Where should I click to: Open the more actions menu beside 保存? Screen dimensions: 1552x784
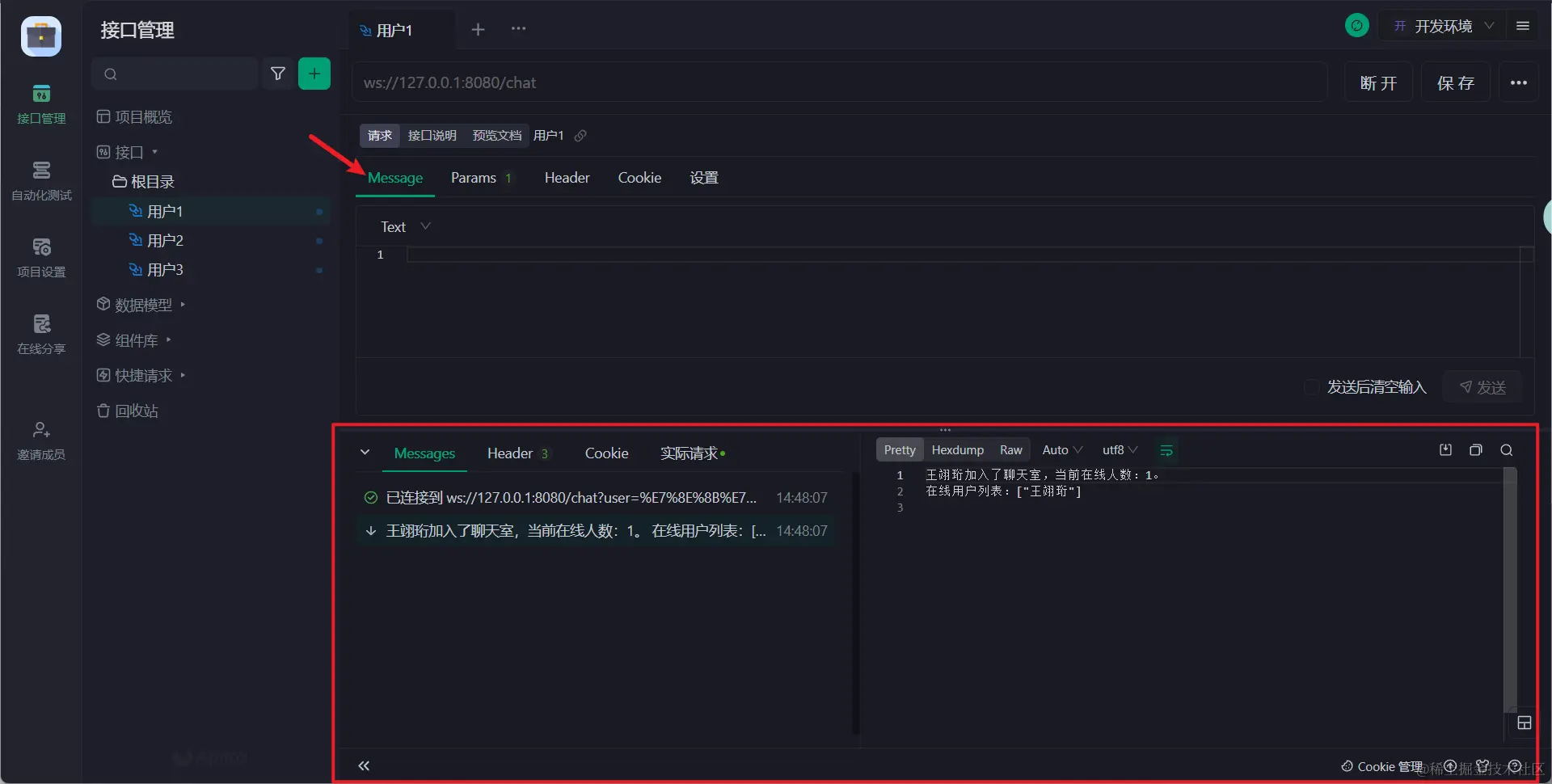[x=1519, y=82]
